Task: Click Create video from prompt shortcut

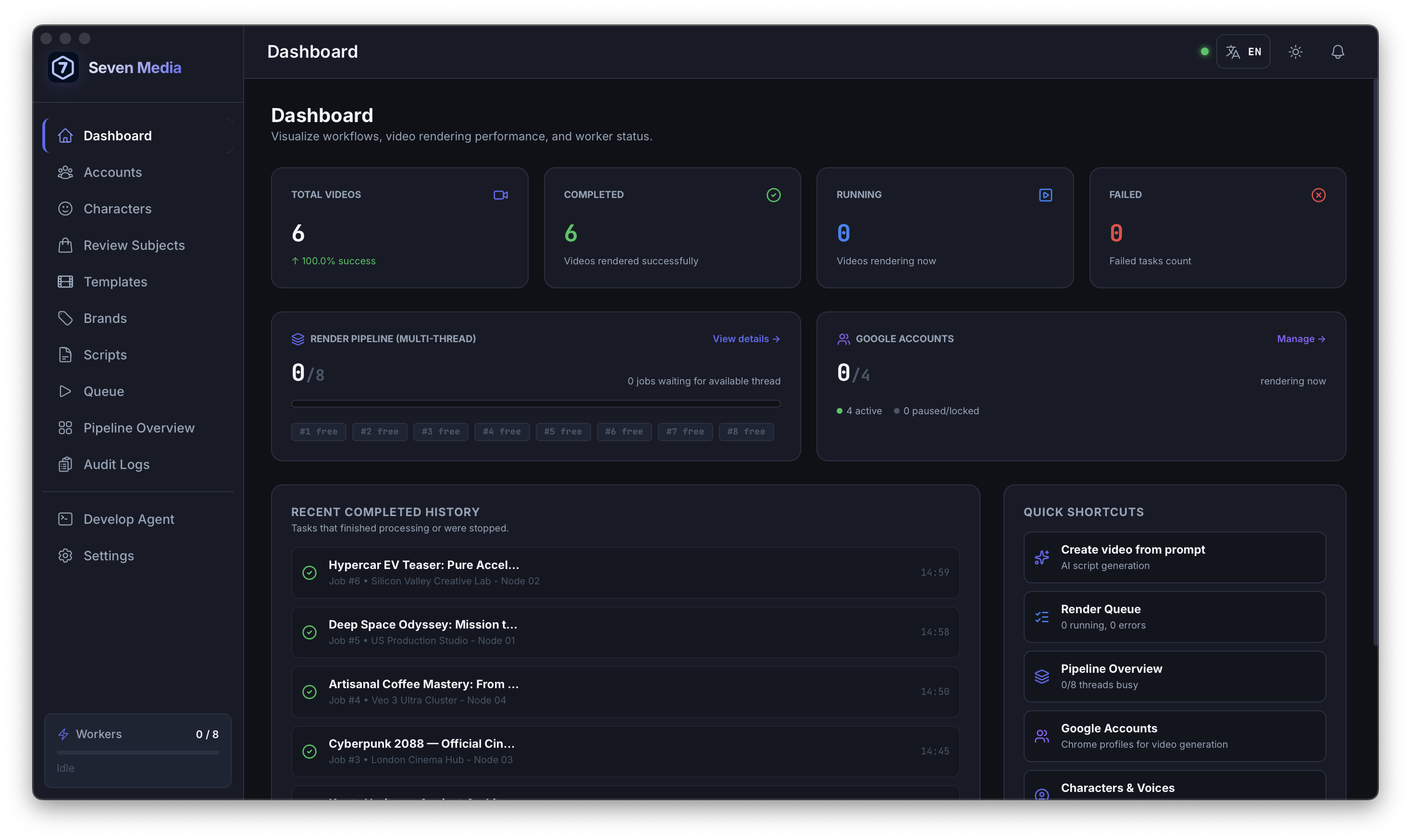Action: (1175, 557)
